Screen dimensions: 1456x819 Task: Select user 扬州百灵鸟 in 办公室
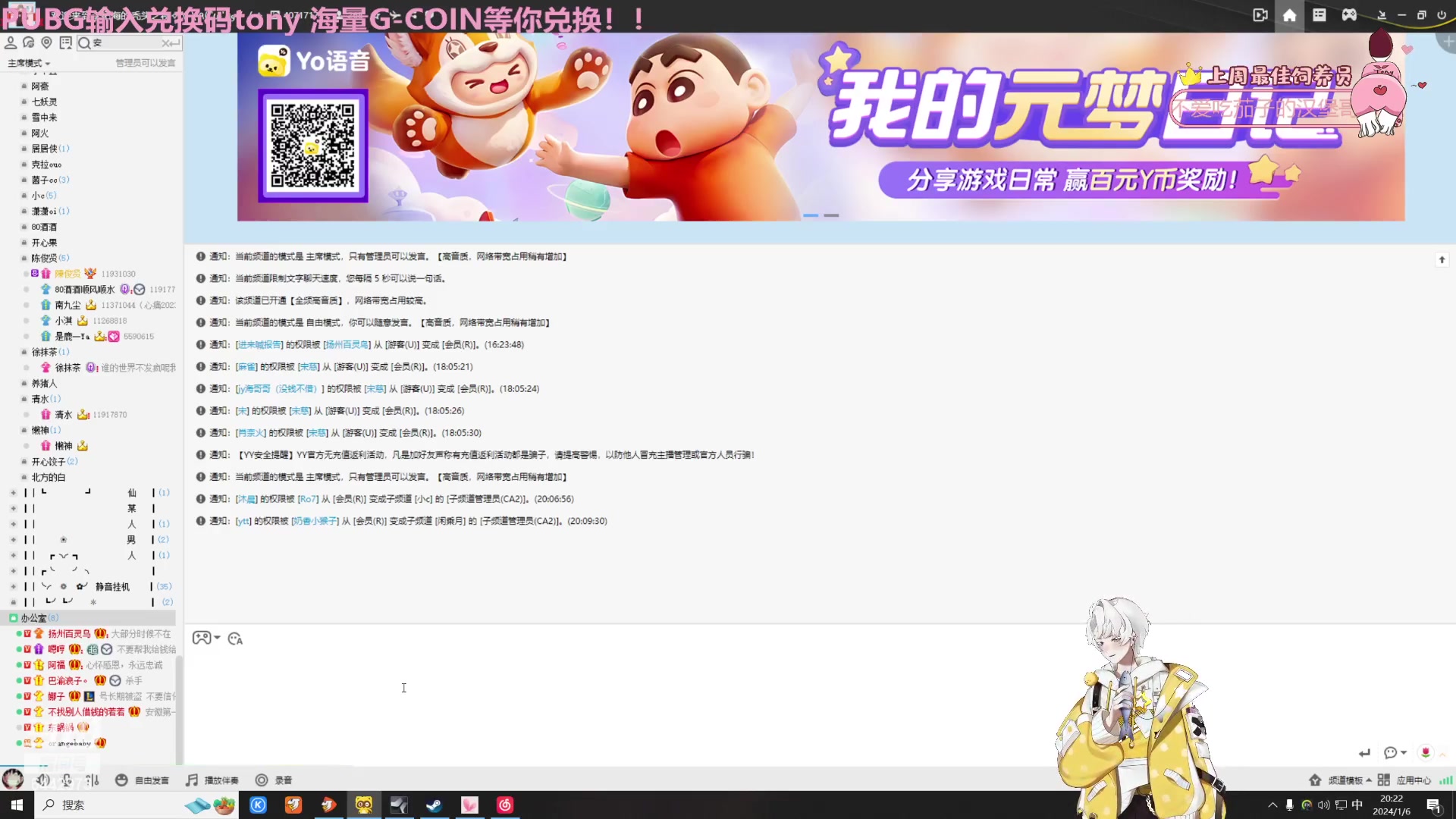tap(69, 634)
